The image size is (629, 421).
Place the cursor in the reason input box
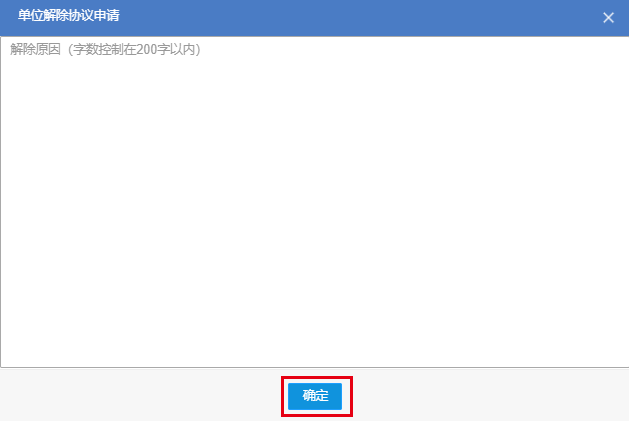(x=314, y=202)
